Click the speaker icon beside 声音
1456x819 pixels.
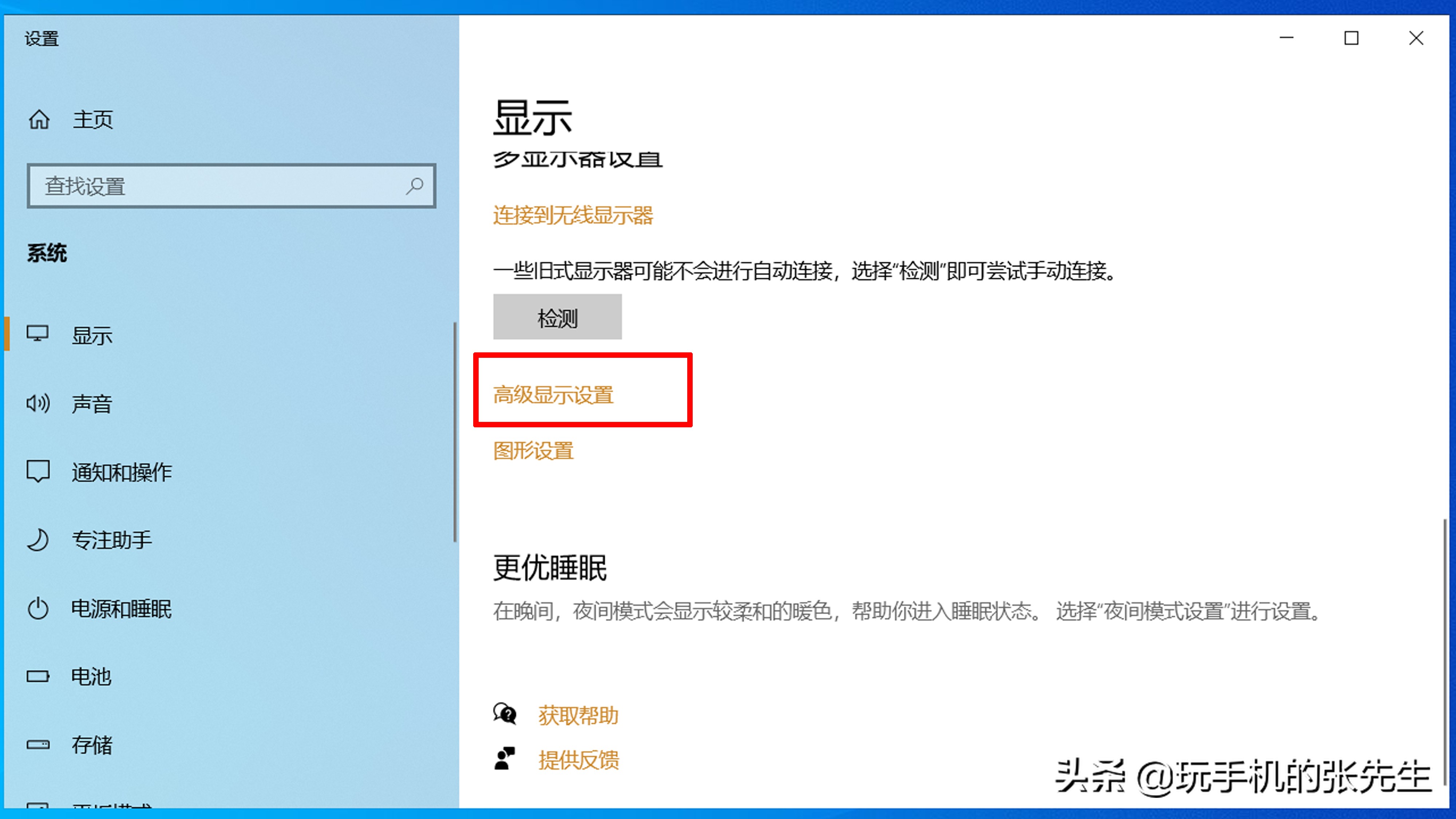(x=38, y=403)
